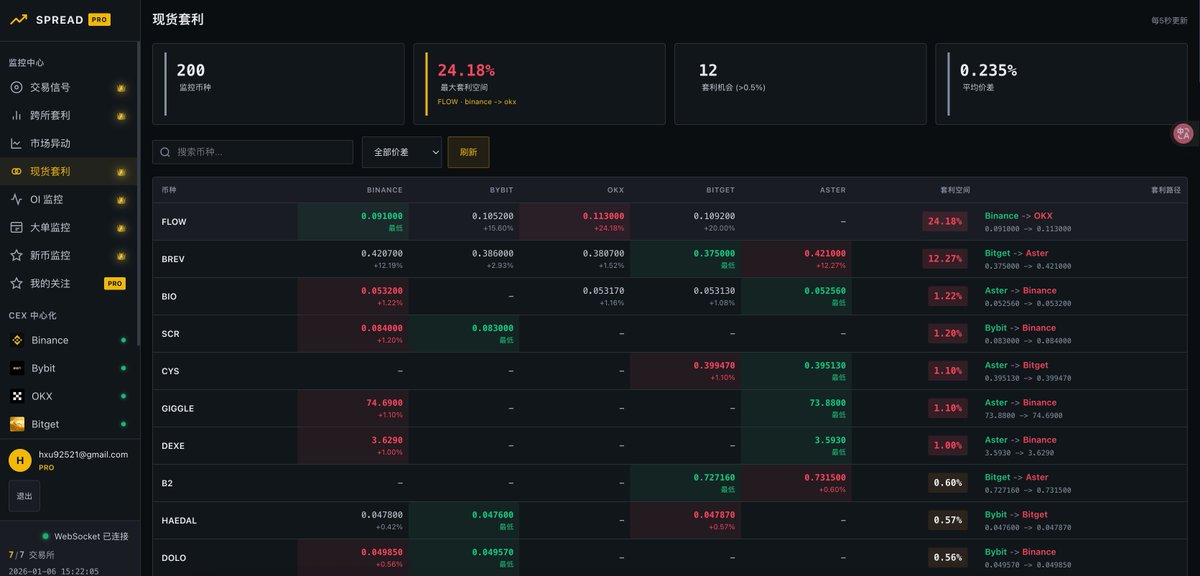Click the Bybit -> Binance path for SCR

pyautogui.click(x=1020, y=328)
